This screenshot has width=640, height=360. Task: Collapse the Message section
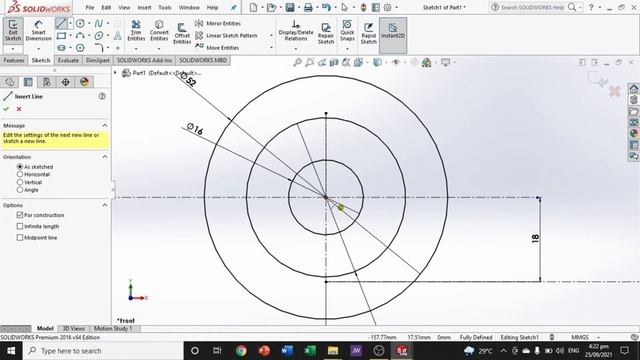coord(105,125)
